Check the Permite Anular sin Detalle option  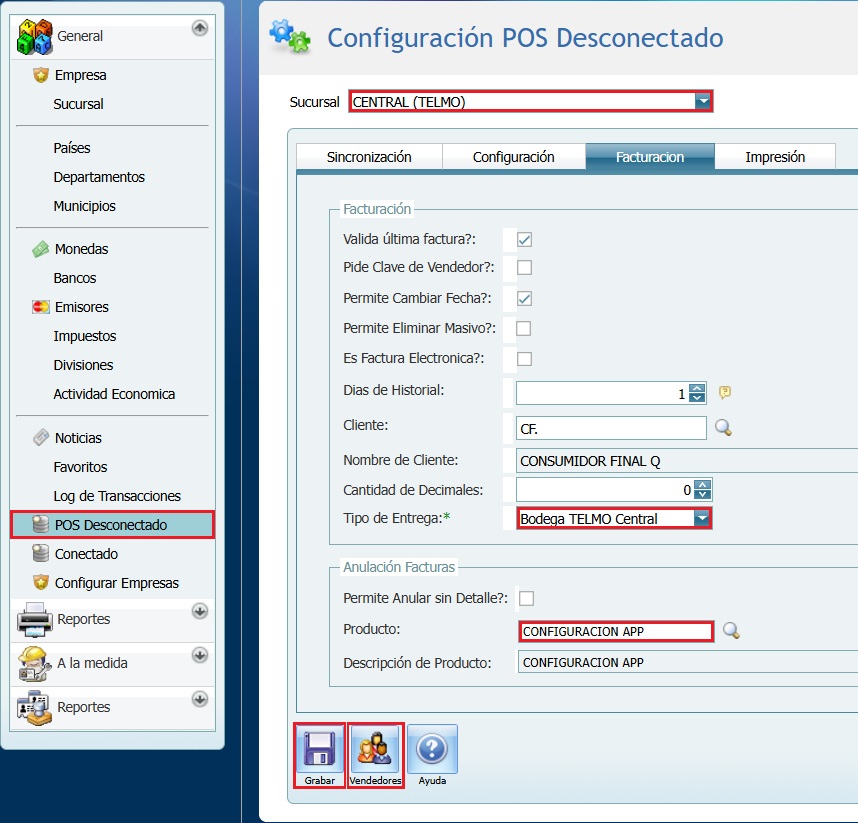pos(526,597)
